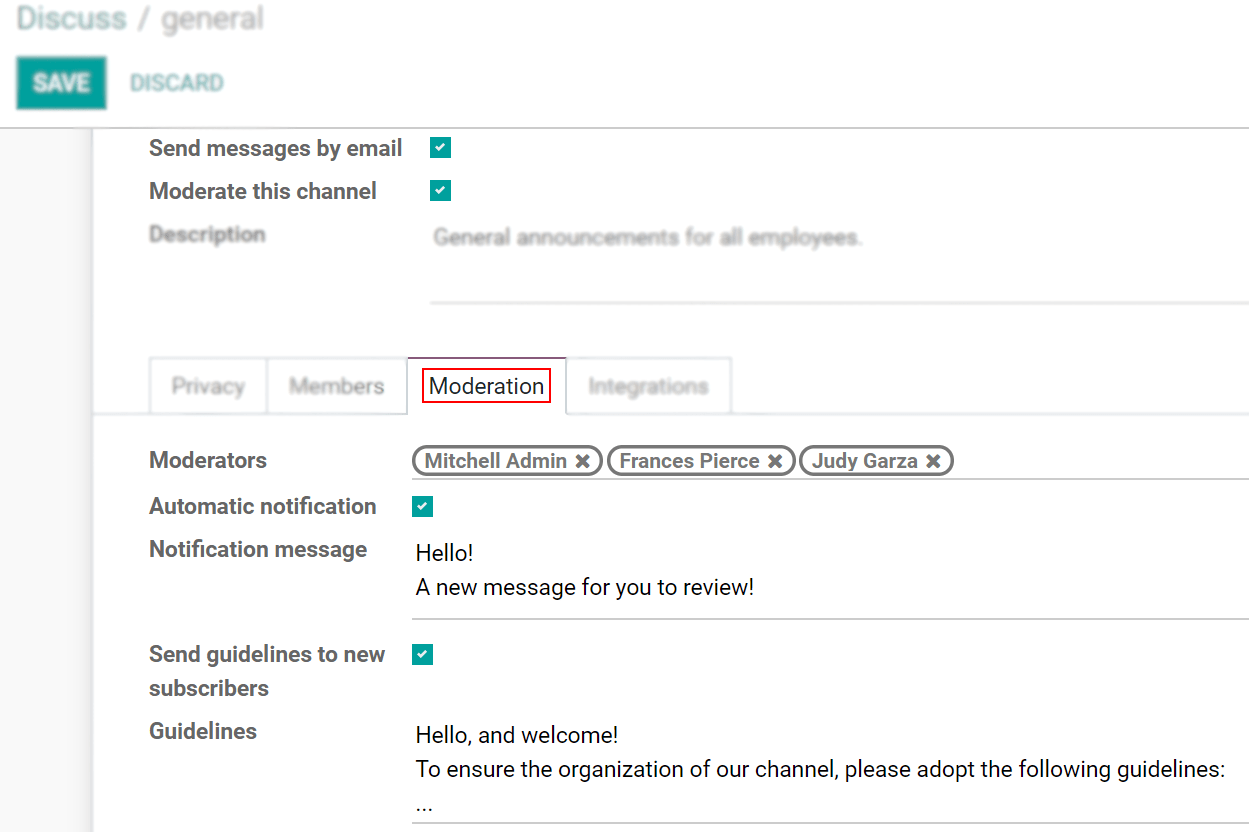Screen dimensions: 1249x832
Task: Remove Judy Garza moderator tag
Action: coord(933,461)
